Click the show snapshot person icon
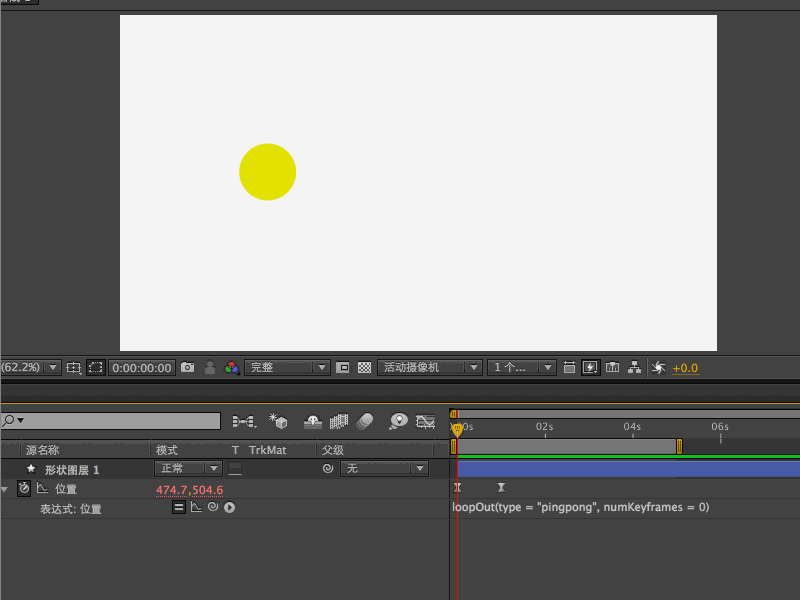Viewport: 800px width, 600px height. click(x=210, y=367)
